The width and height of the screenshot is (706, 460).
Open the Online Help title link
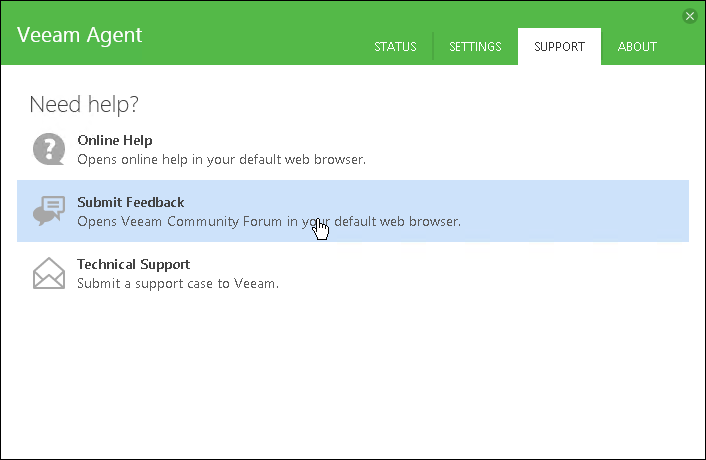click(x=115, y=140)
